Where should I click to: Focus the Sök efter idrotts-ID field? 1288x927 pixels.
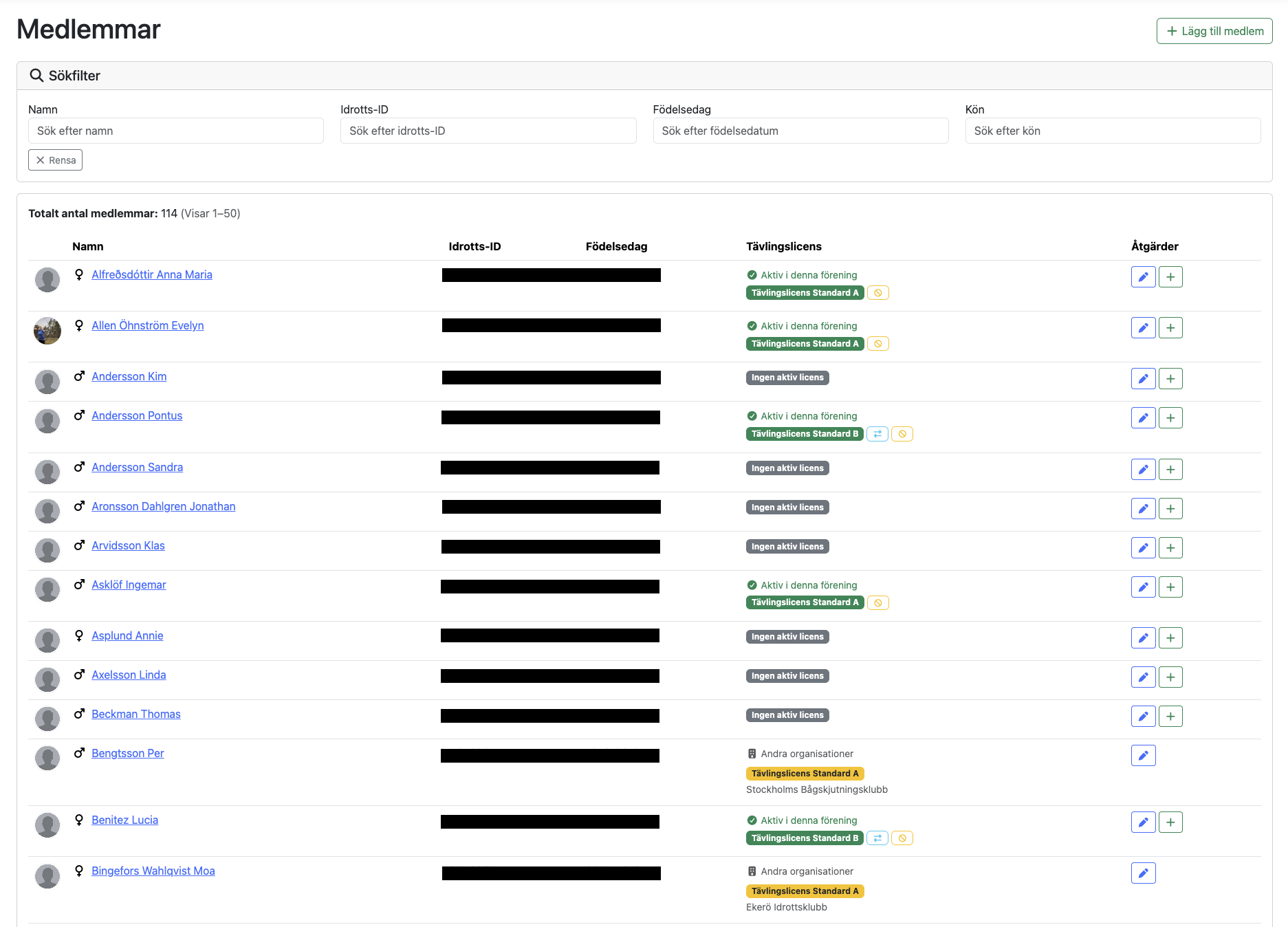coord(488,131)
